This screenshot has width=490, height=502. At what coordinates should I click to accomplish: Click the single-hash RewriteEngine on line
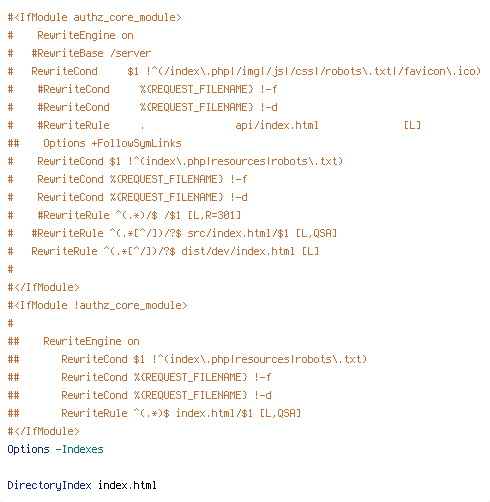[x=71, y=35]
